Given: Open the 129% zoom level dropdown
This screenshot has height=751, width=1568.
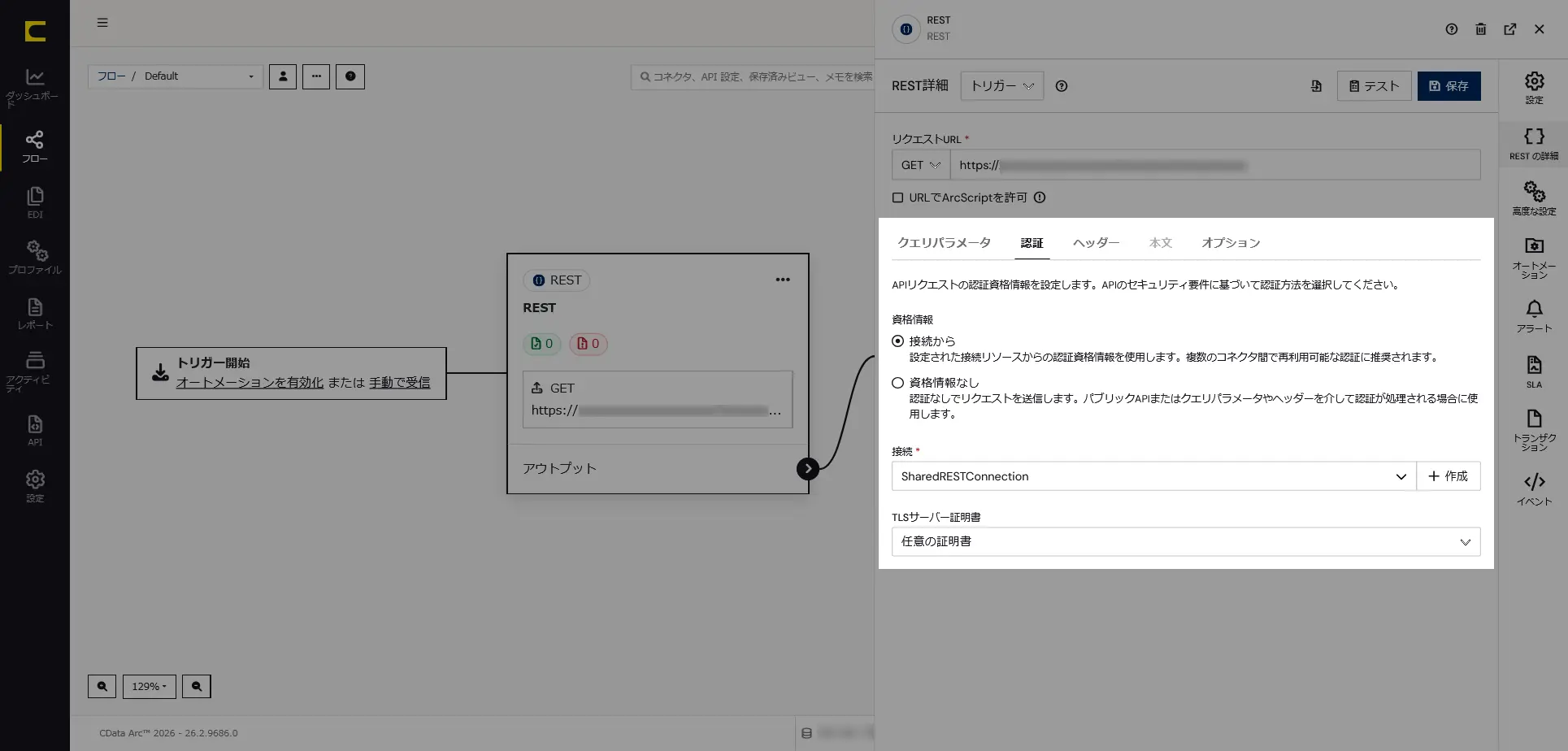Looking at the screenshot, I should click(150, 686).
